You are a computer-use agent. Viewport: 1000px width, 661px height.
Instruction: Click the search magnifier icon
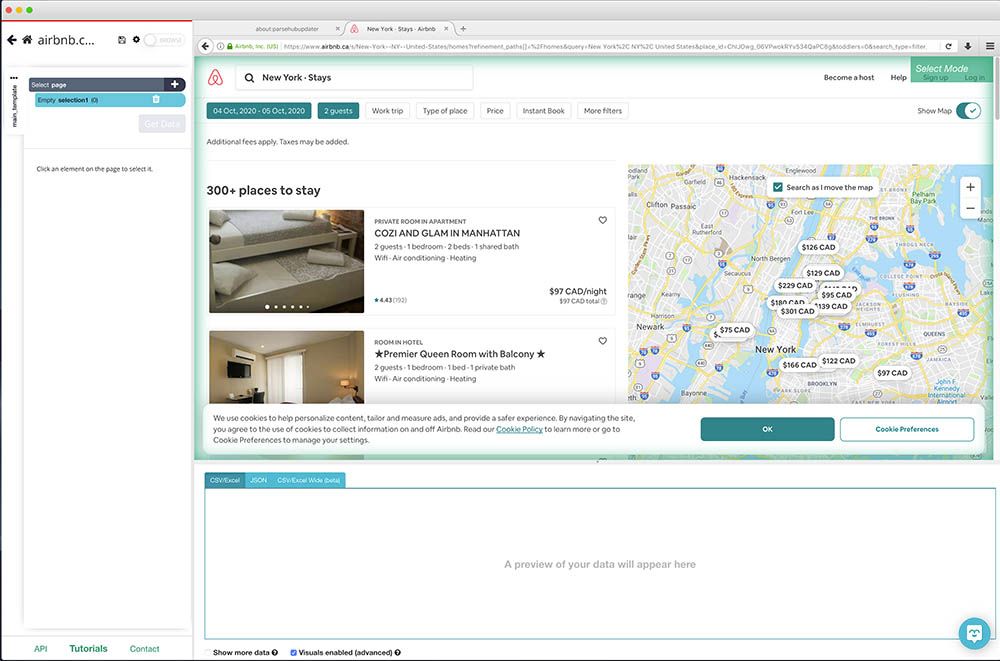(249, 78)
